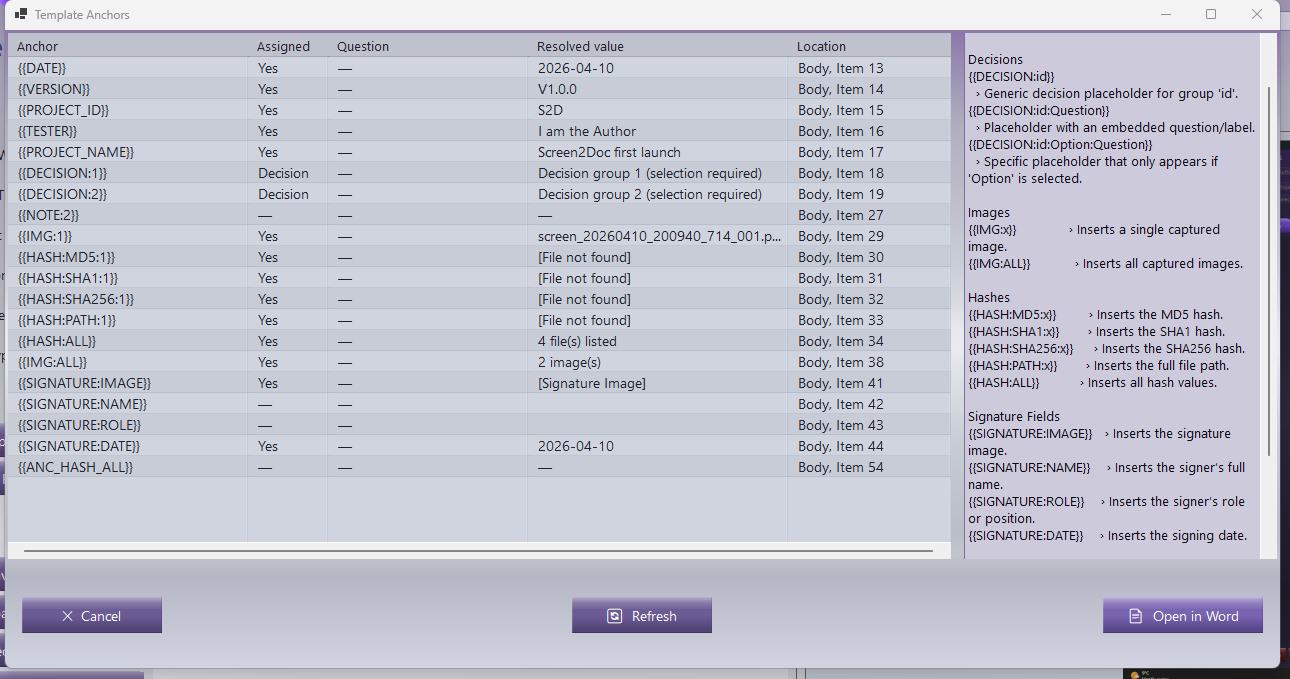Click 'Decision group 2 (selection required)' cell
This screenshot has height=679, width=1290.
650,194
